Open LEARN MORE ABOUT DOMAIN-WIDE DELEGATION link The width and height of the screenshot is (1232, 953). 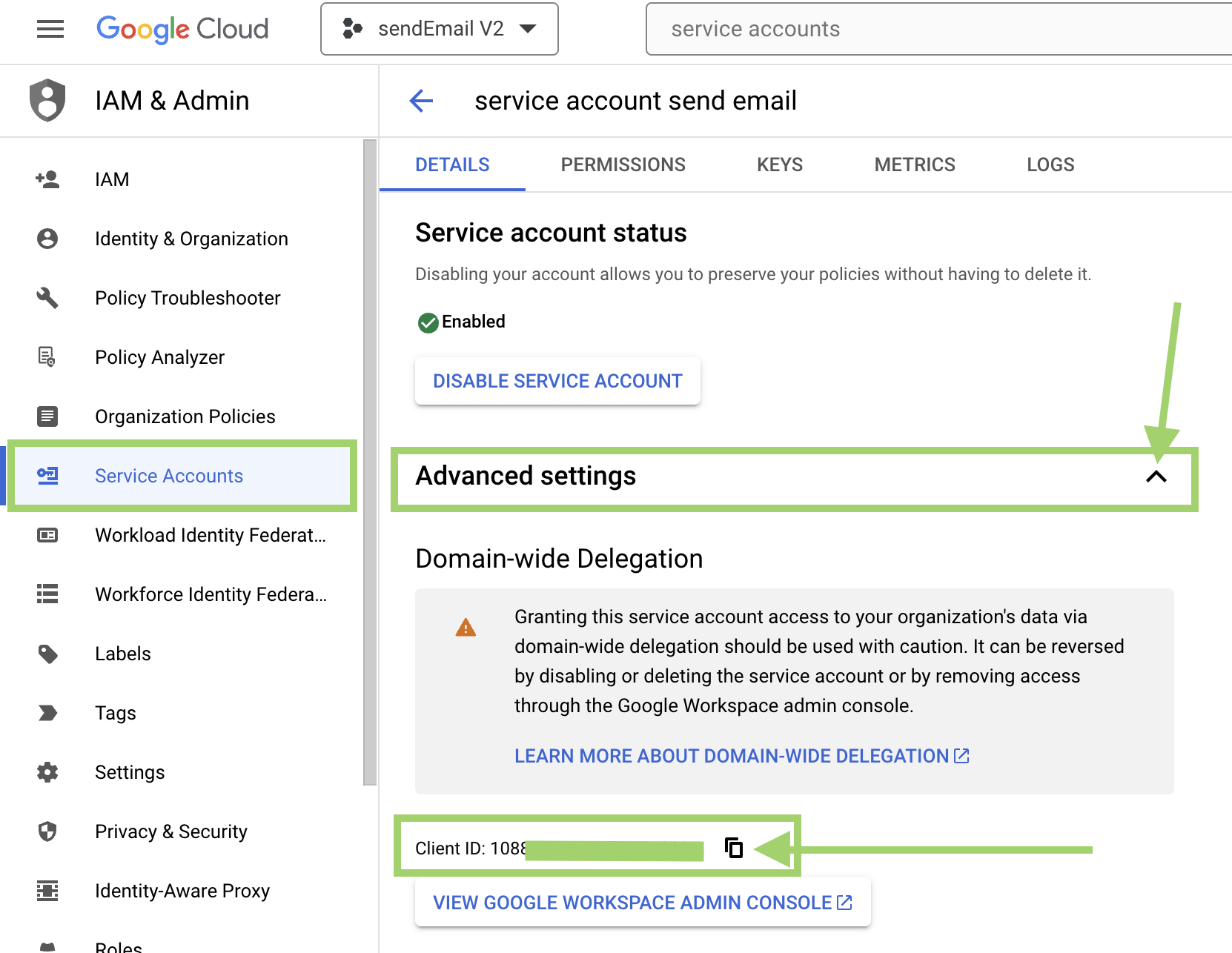[x=742, y=756]
